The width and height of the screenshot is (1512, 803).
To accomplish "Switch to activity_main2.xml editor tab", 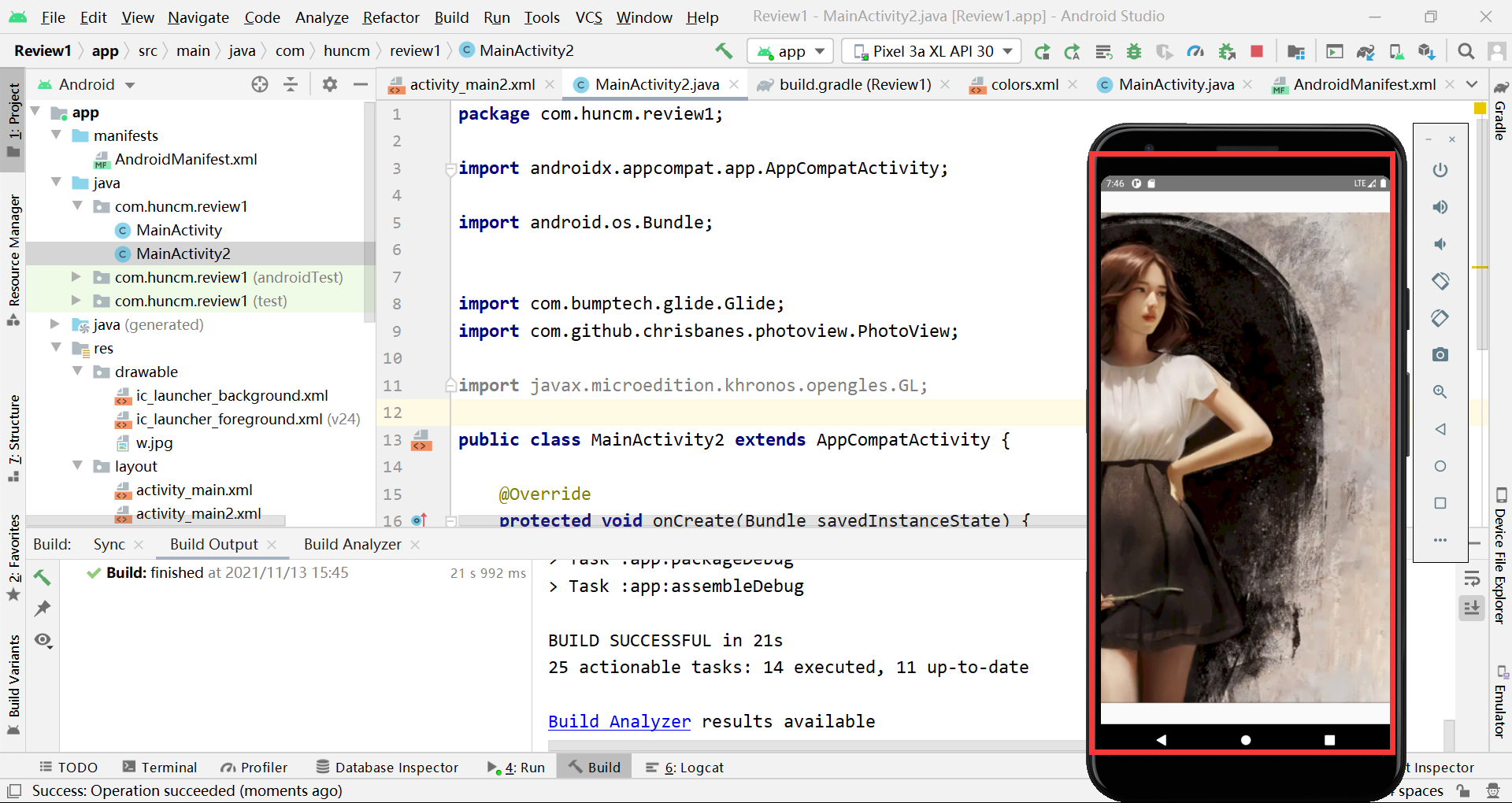I will (x=471, y=84).
